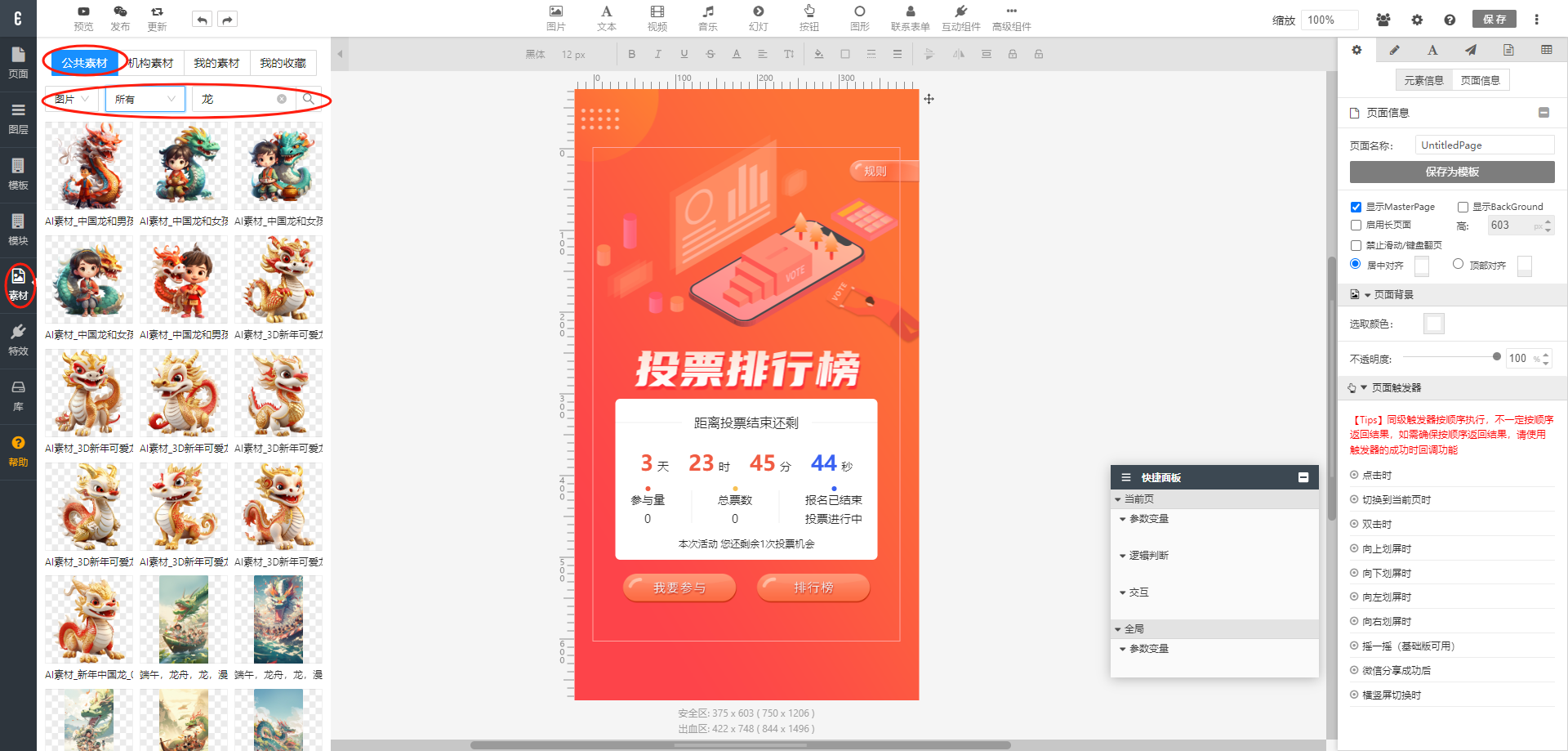The width and height of the screenshot is (1568, 751).
Task: Open the 特效 effects sidebar panel
Action: [18, 341]
